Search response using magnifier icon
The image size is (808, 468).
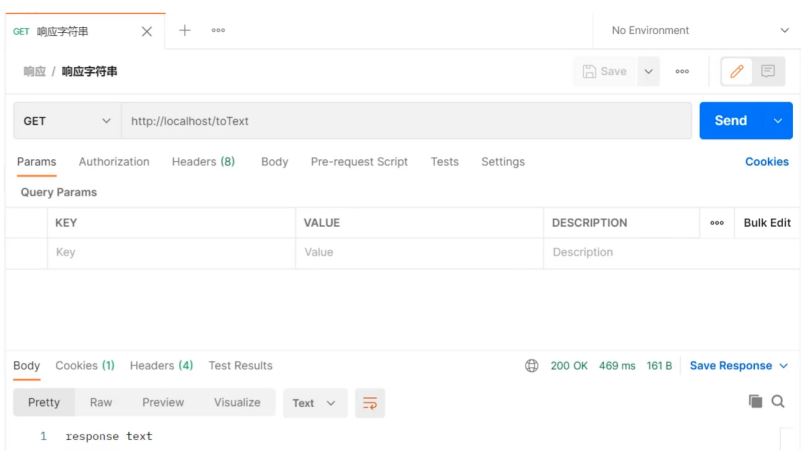[x=778, y=403]
